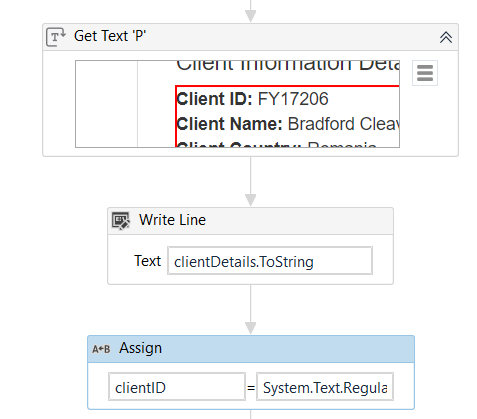Select the Write Line activity header
The height and width of the screenshot is (419, 477).
pos(250,221)
